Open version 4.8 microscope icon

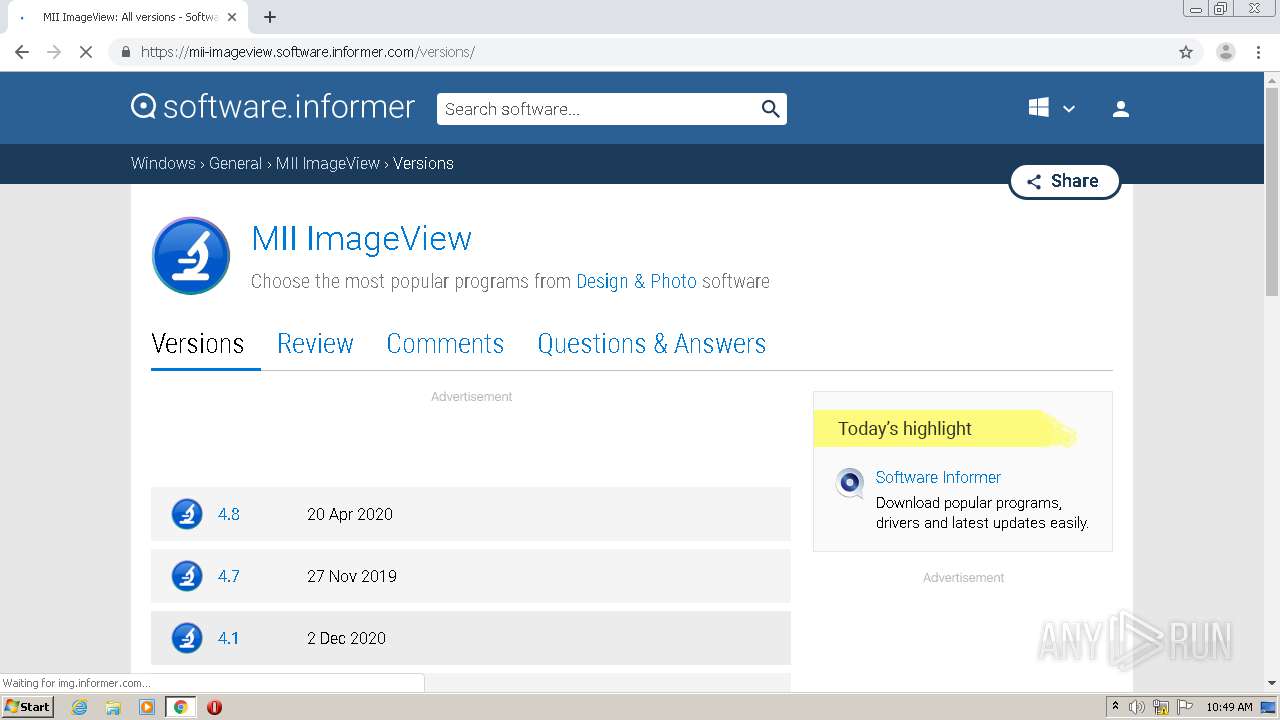[x=187, y=514]
